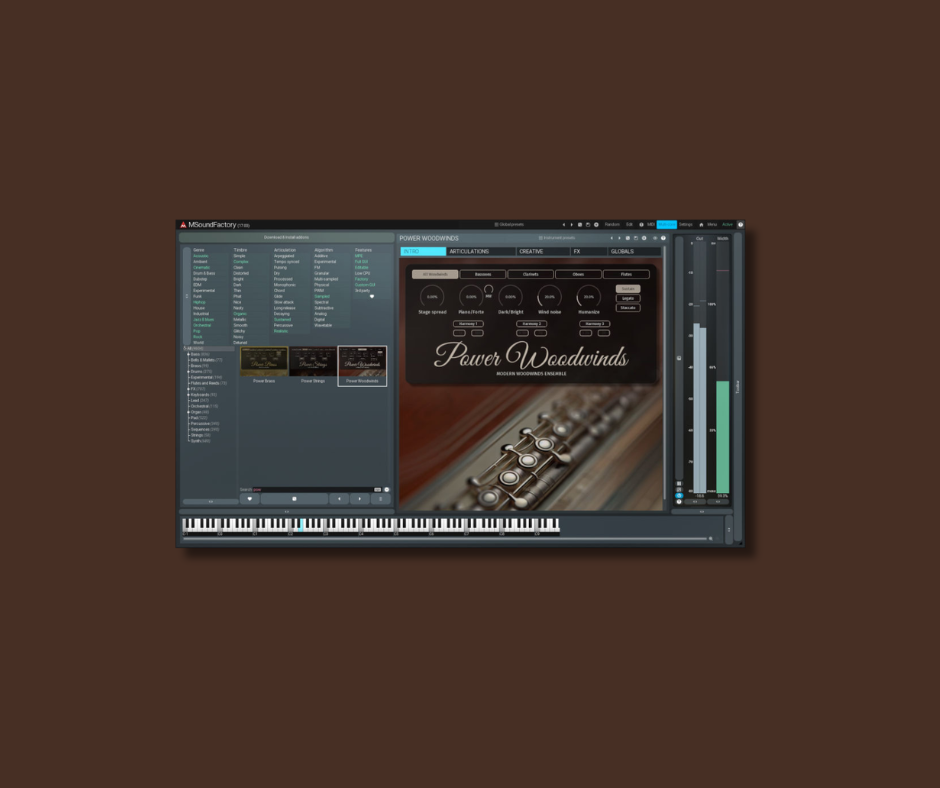
Task: Click the keyboard icon in search field
Action: pyautogui.click(x=378, y=489)
